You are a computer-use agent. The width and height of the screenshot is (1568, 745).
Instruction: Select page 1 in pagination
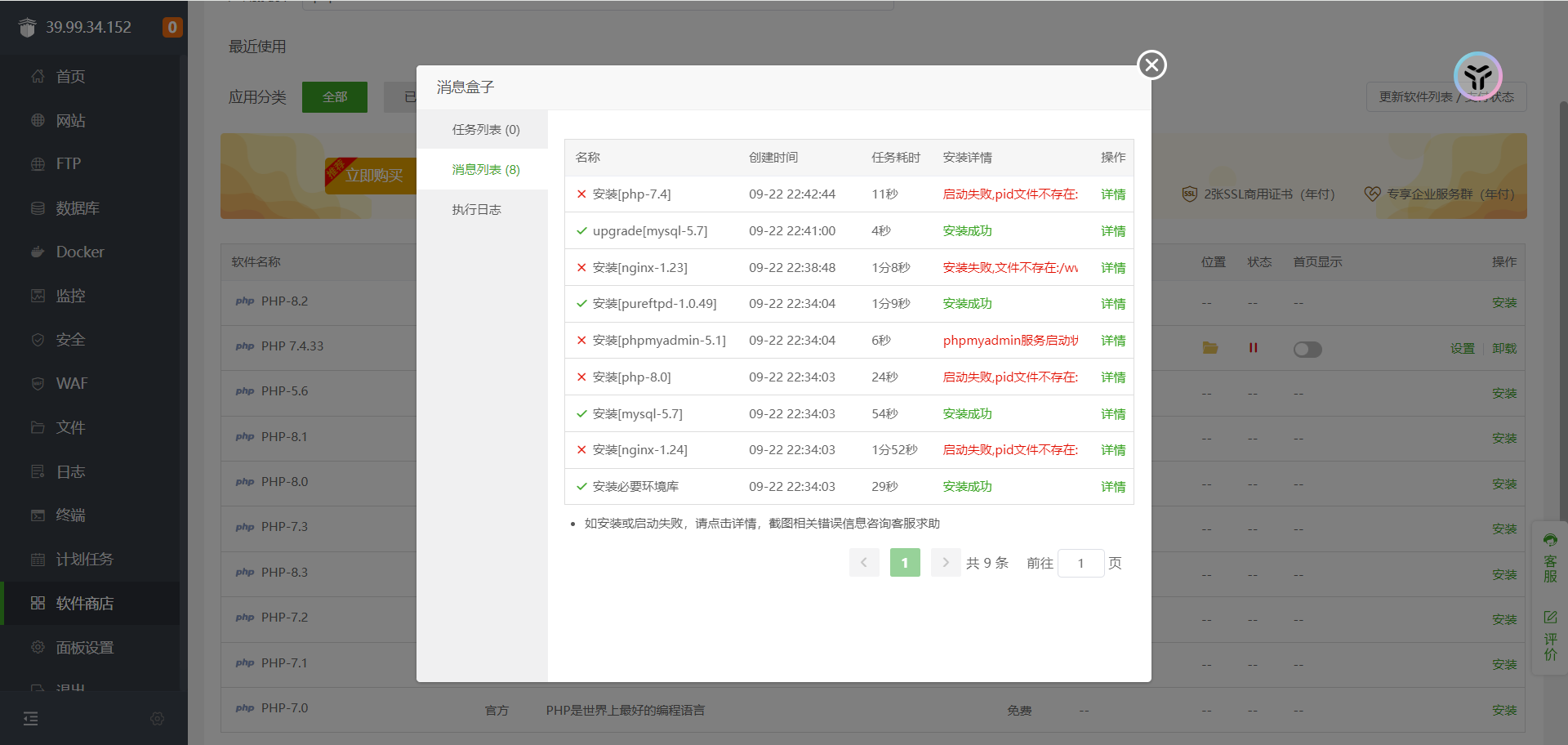[905, 563]
